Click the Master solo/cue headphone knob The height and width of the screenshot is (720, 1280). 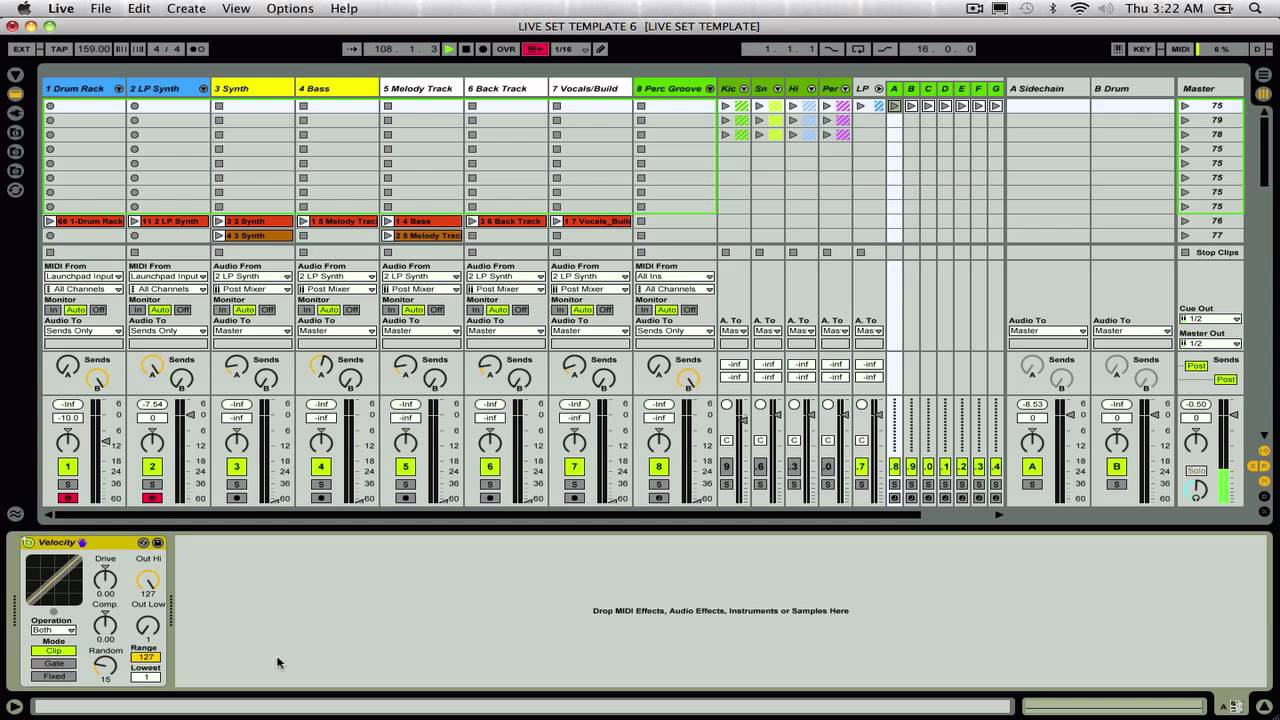tap(1196, 489)
